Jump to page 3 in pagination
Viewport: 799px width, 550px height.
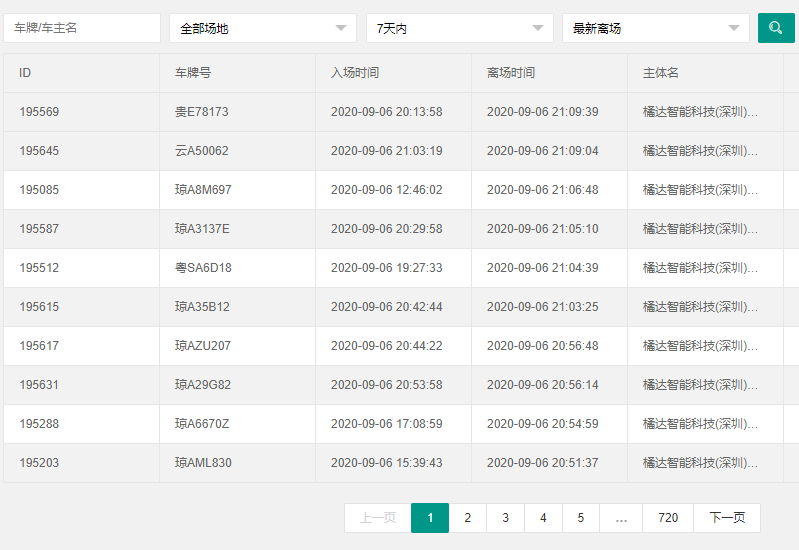(505, 518)
